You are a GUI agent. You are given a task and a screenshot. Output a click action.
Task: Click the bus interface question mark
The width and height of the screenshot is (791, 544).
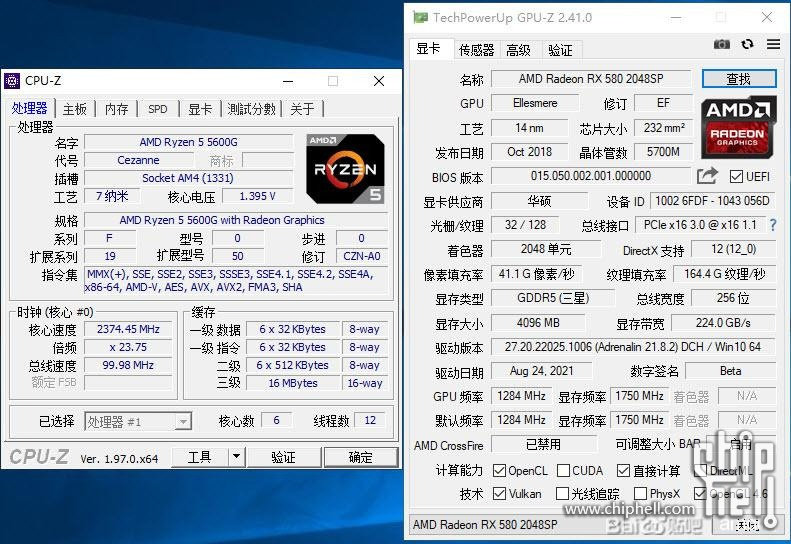click(x=773, y=225)
